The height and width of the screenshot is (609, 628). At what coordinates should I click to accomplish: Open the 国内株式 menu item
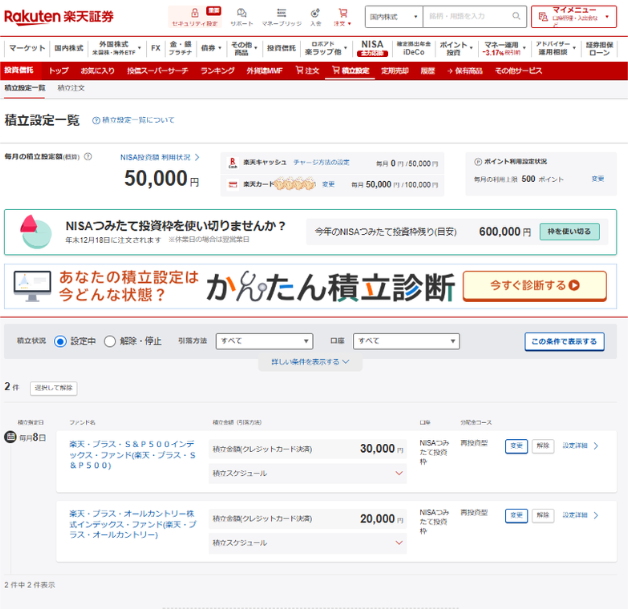tap(69, 48)
